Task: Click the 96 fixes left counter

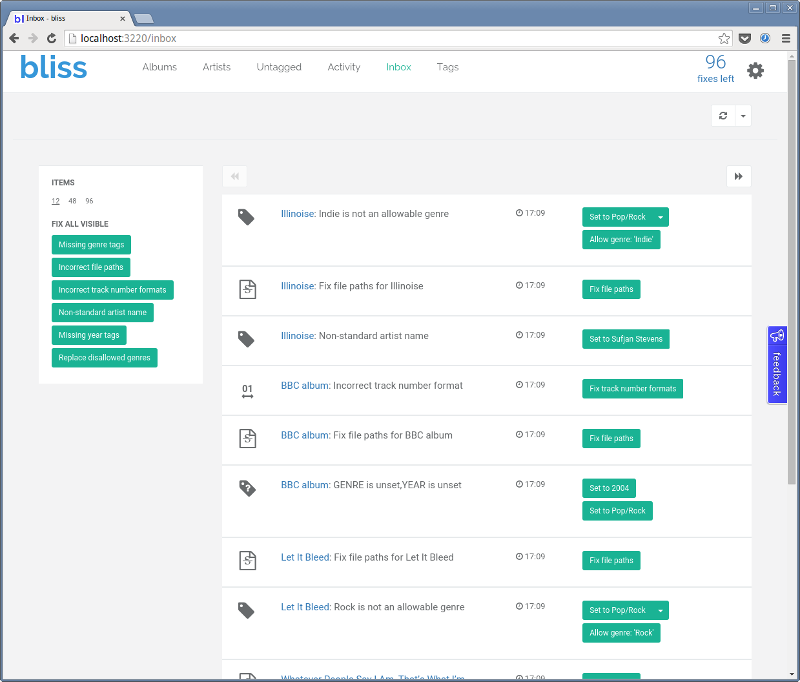Action: click(715, 68)
